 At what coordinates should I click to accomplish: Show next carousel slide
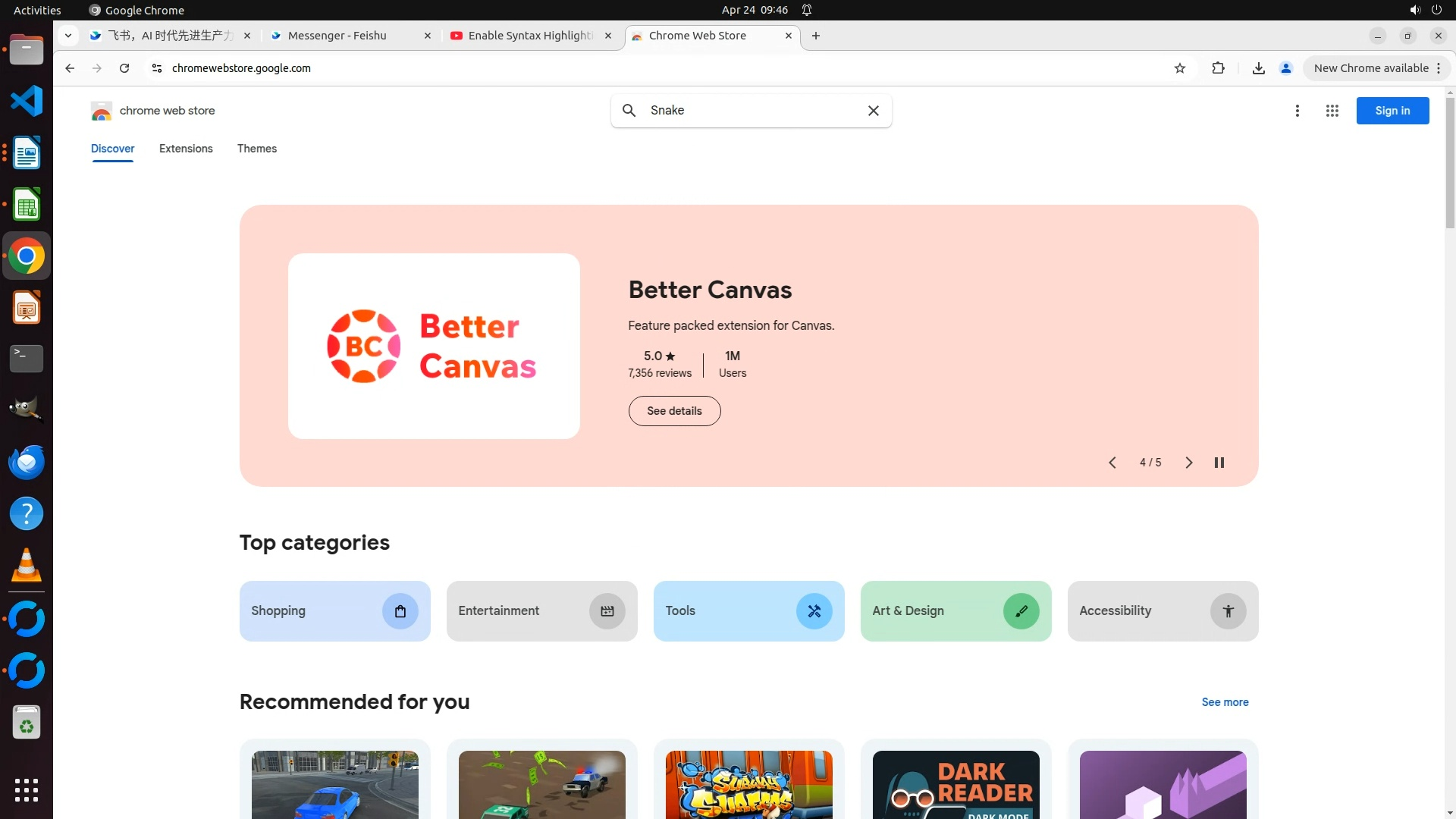(1188, 463)
